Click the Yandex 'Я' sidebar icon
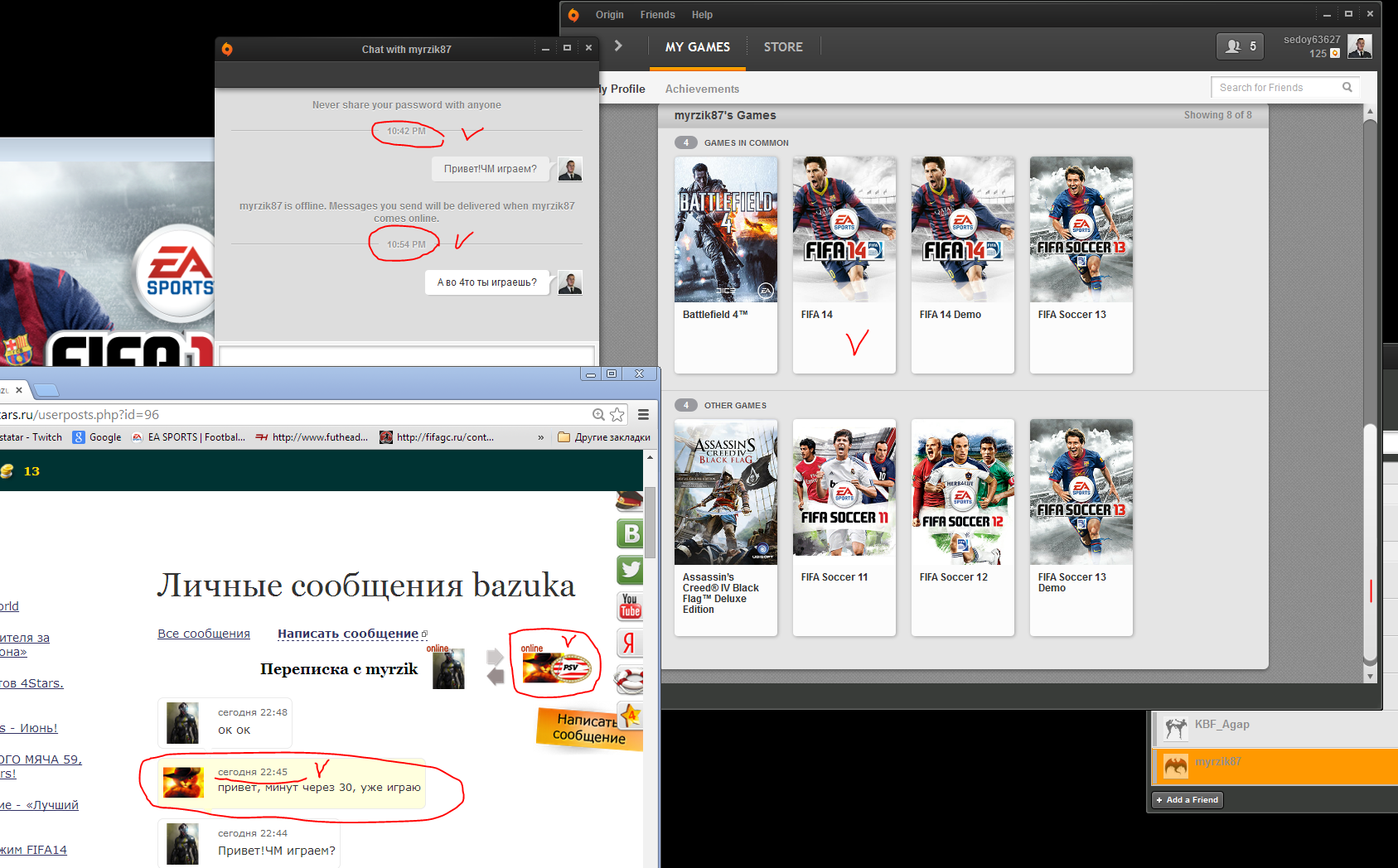 tap(629, 643)
